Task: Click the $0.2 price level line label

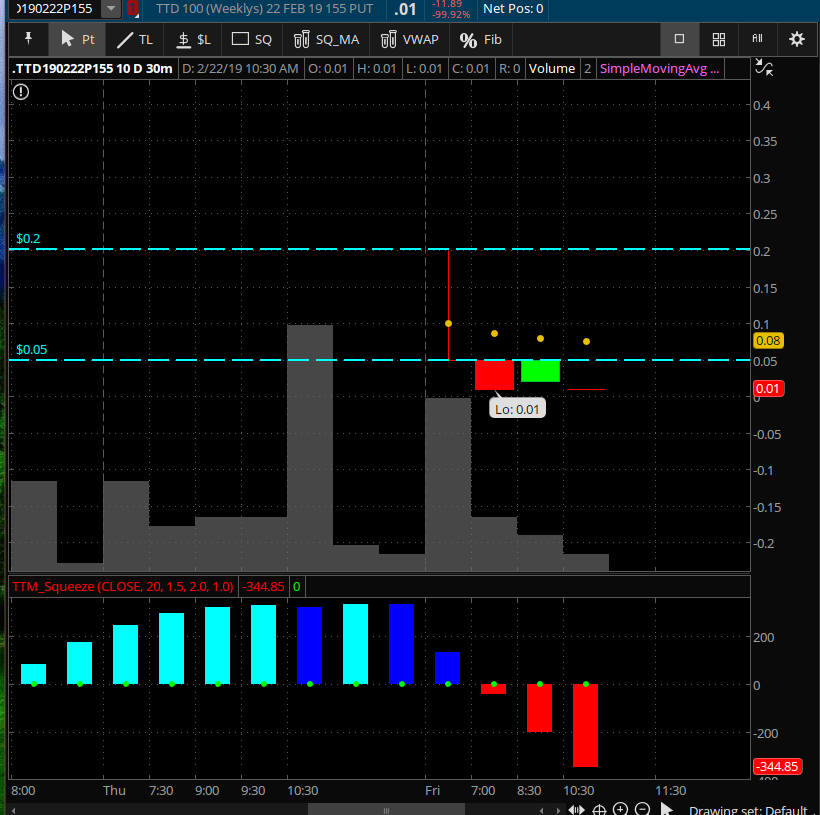Action: 28,240
